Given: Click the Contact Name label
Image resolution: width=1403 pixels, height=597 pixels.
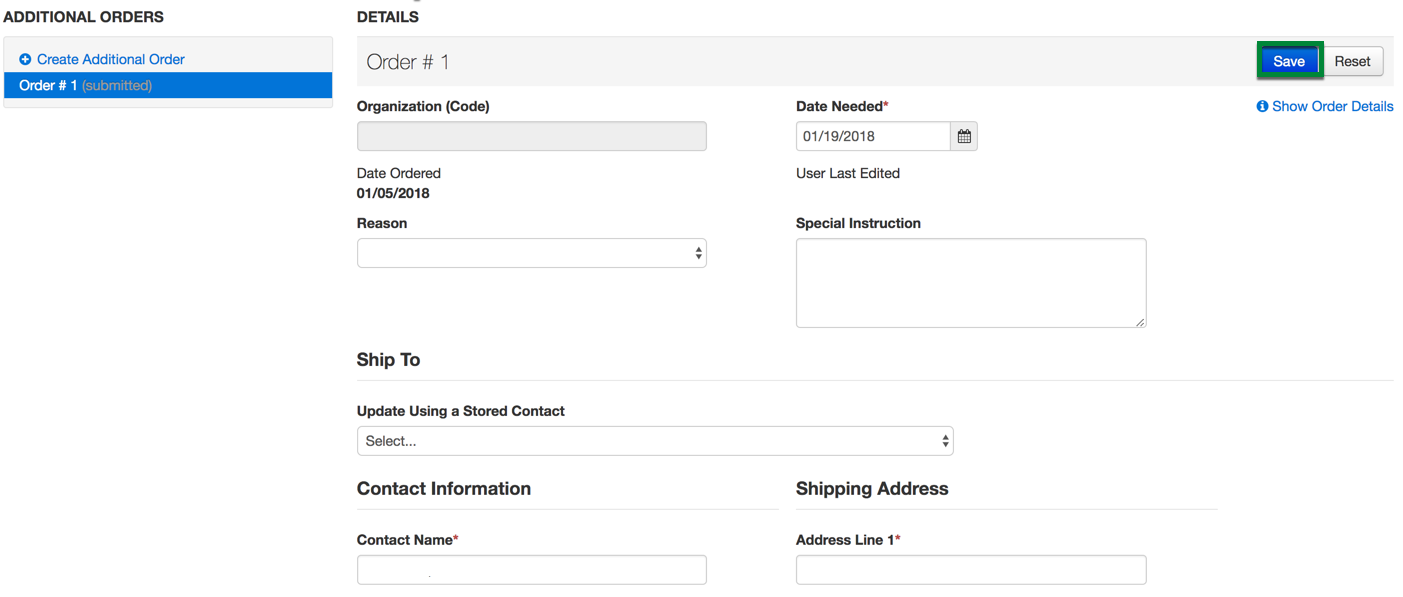Looking at the screenshot, I should click(404, 540).
